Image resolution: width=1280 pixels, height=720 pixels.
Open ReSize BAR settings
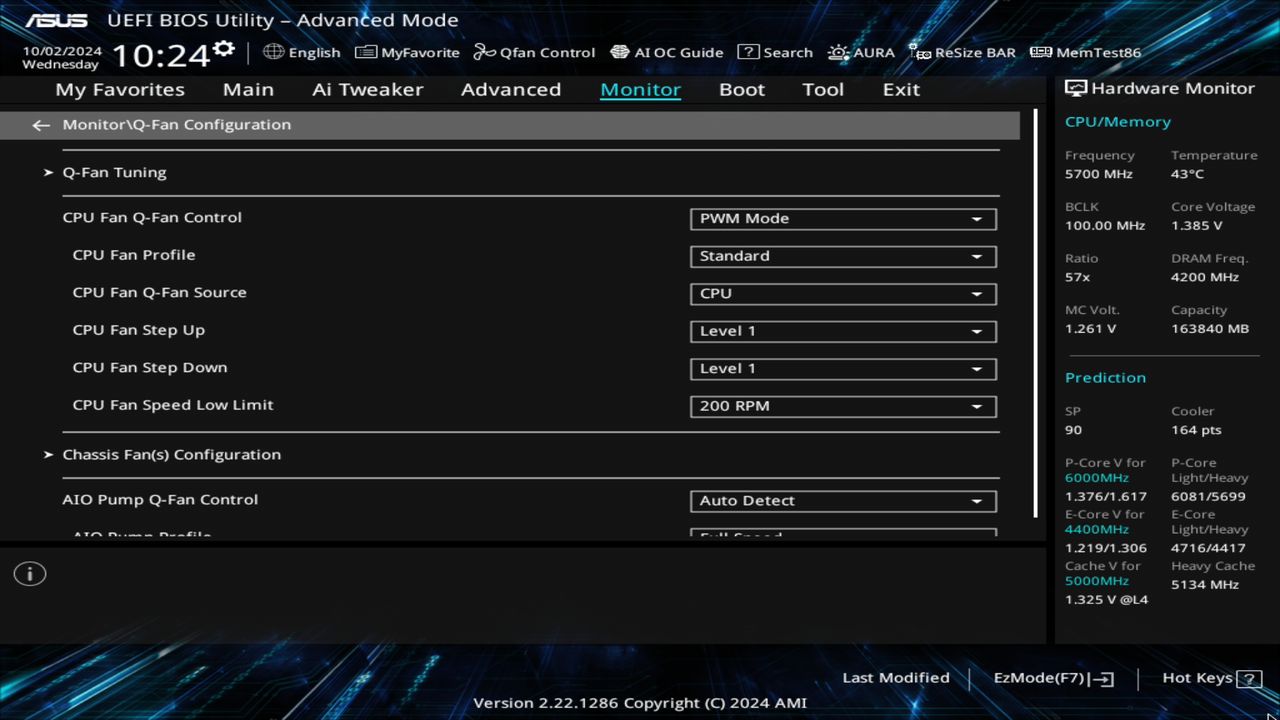[962, 52]
